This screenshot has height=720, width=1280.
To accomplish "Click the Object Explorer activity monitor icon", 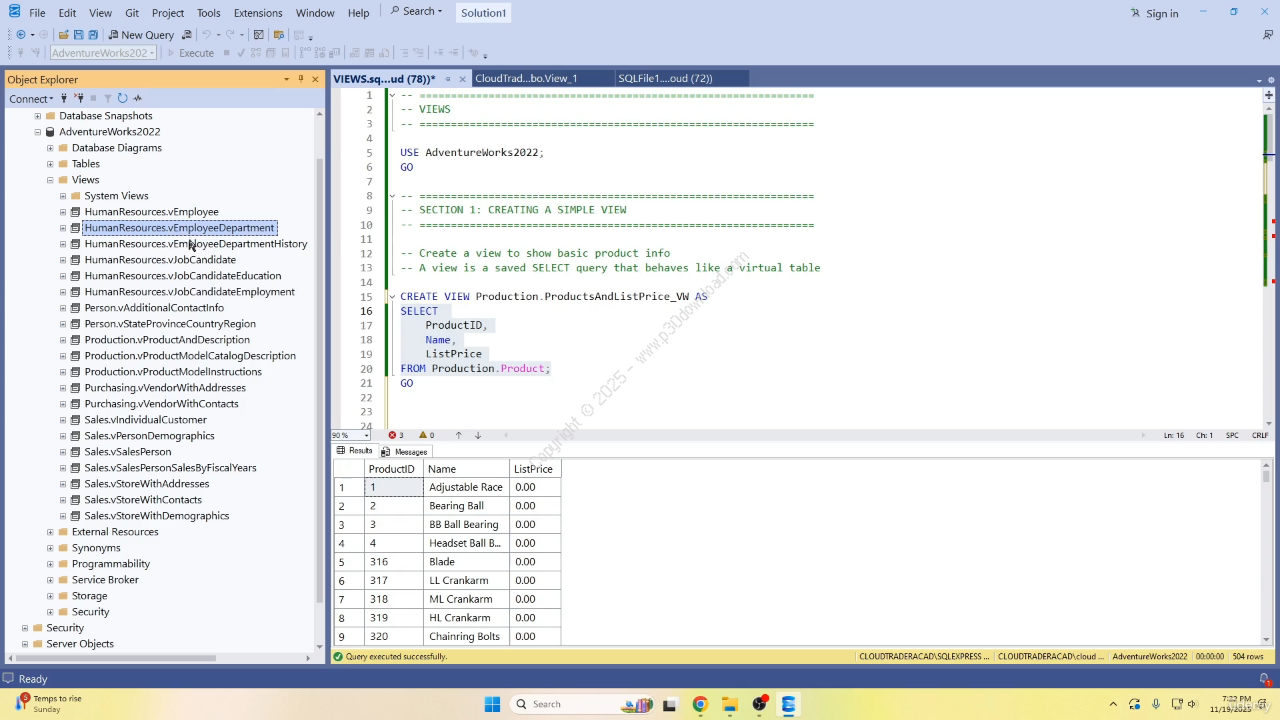I will 138,98.
